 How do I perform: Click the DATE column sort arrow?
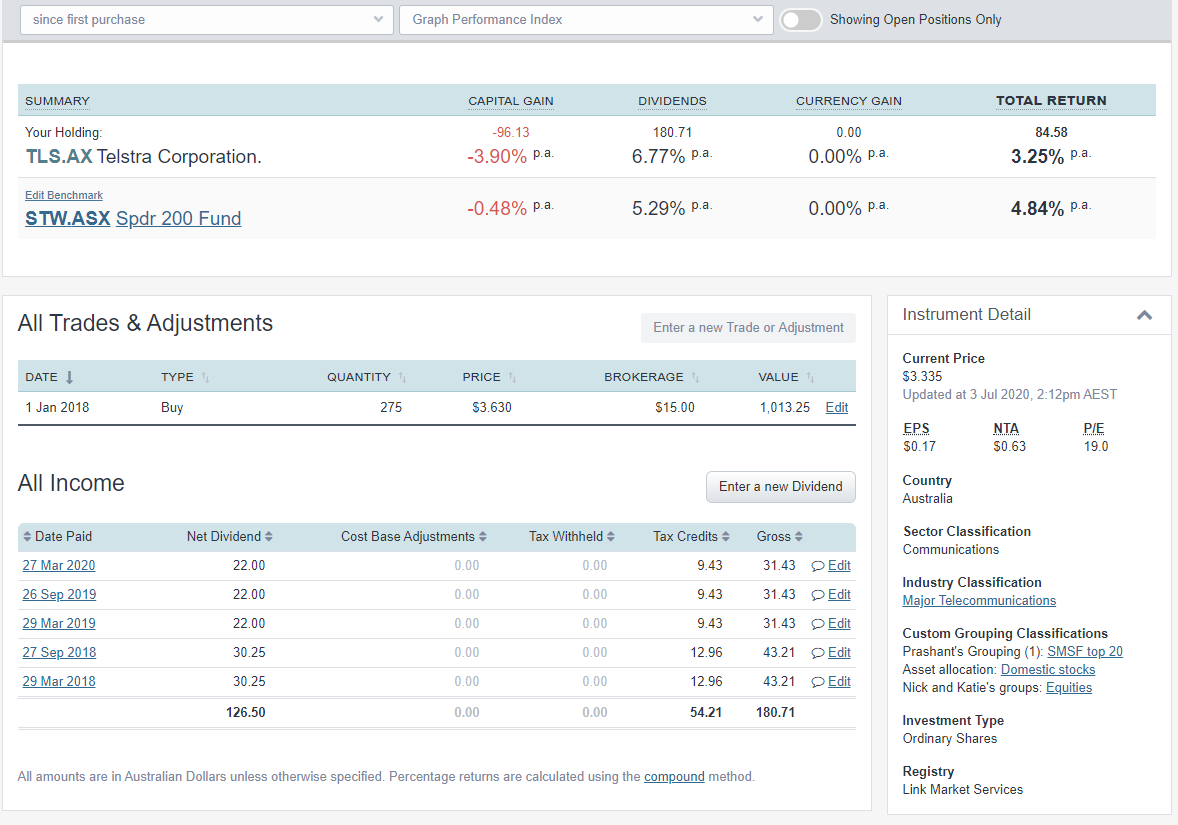click(x=67, y=377)
